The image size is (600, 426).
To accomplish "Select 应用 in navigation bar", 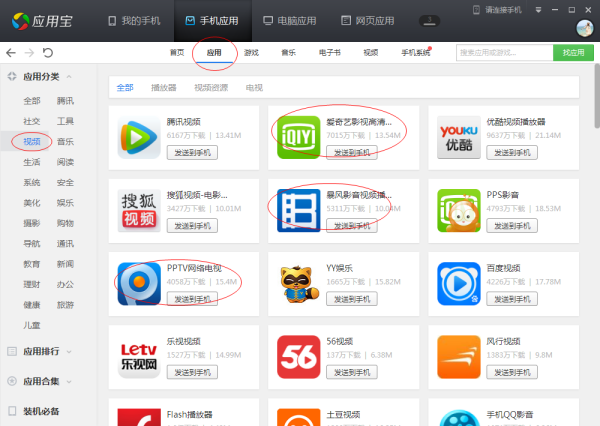I will coord(214,52).
